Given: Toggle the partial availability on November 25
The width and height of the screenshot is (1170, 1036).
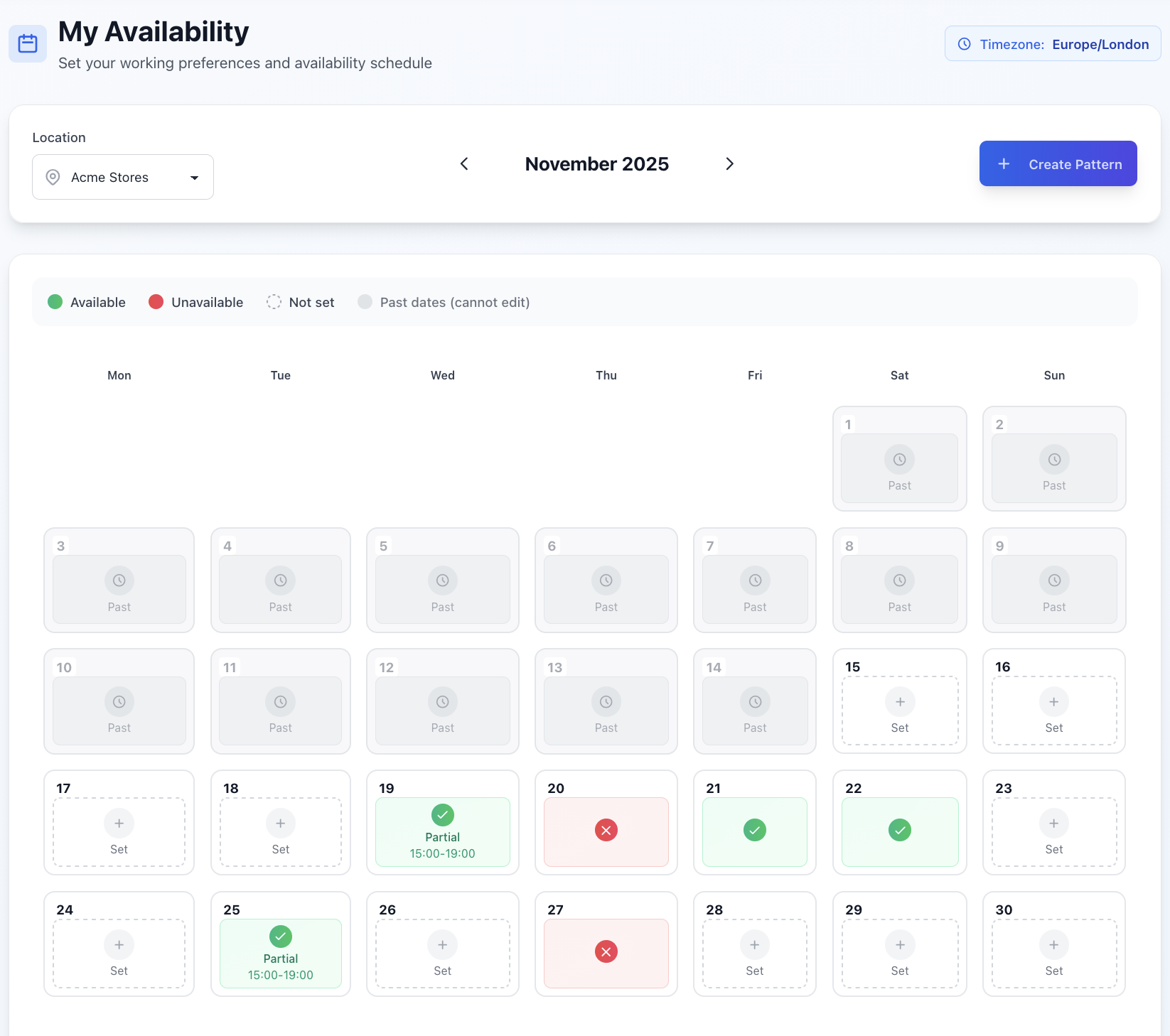Looking at the screenshot, I should (x=280, y=954).
